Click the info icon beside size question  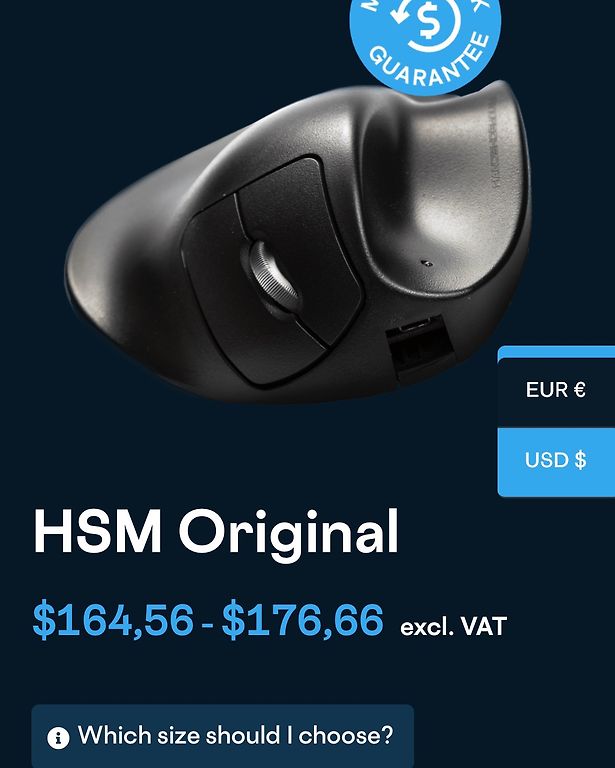point(58,737)
